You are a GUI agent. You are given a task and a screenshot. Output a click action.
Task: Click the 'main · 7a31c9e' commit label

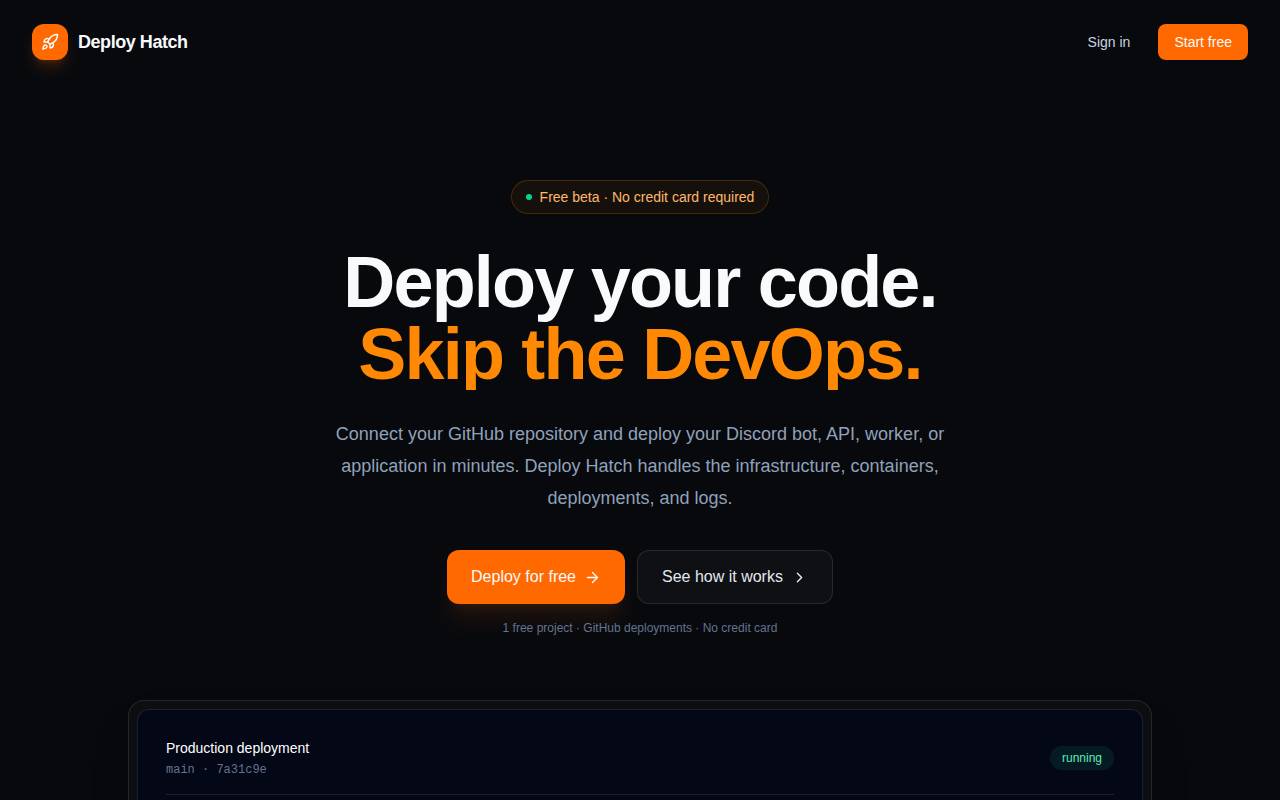[216, 770]
